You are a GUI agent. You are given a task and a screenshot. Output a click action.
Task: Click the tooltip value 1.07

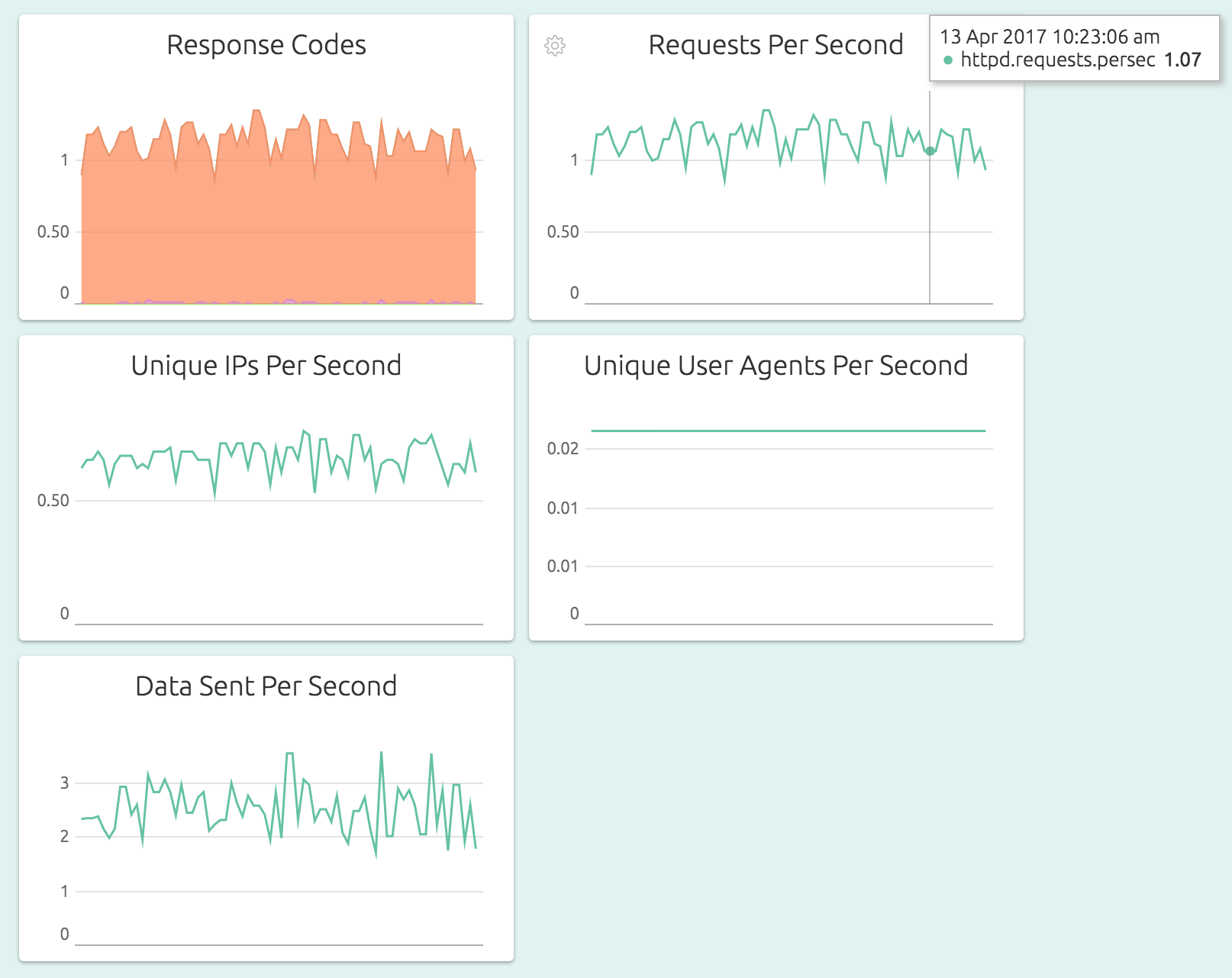click(1182, 60)
